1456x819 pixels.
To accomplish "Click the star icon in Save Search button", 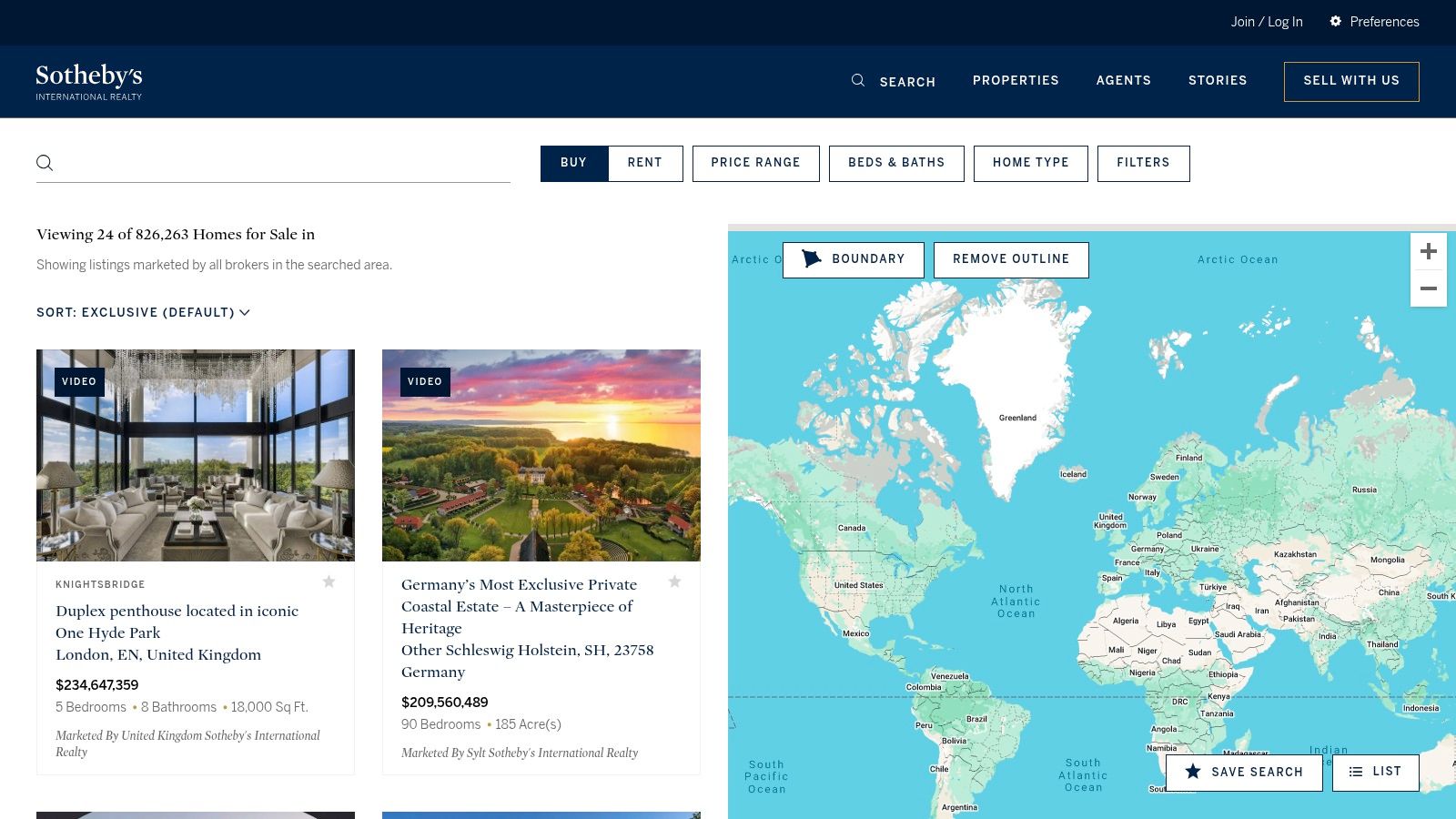I will tap(1193, 772).
